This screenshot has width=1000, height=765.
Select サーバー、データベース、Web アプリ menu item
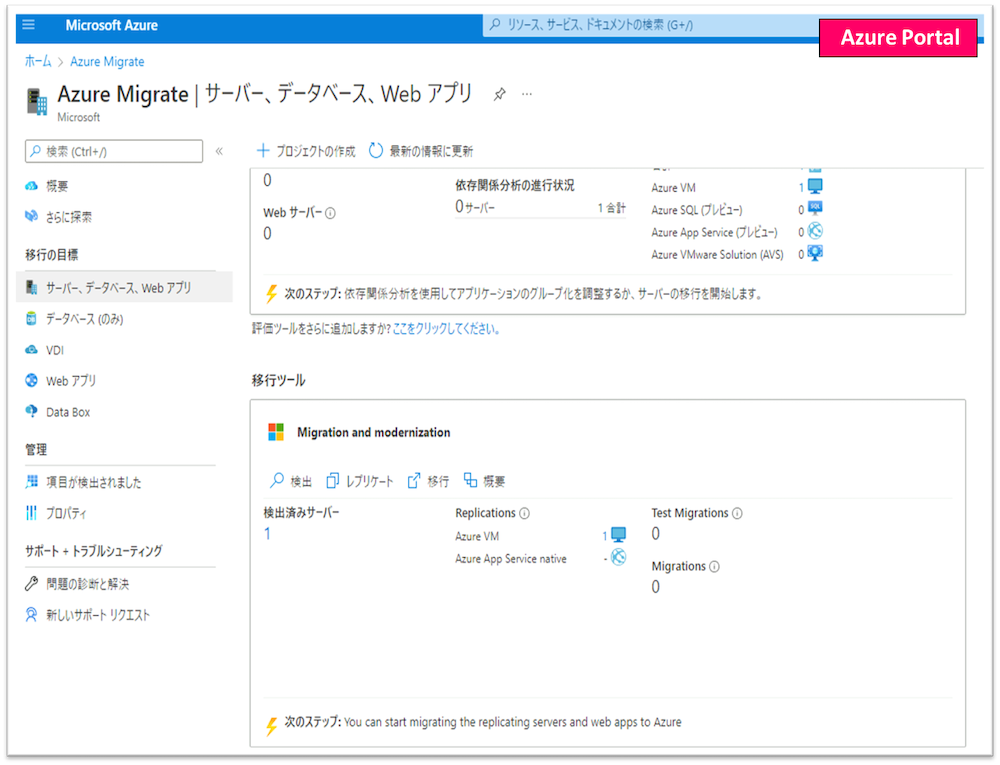click(x=124, y=288)
